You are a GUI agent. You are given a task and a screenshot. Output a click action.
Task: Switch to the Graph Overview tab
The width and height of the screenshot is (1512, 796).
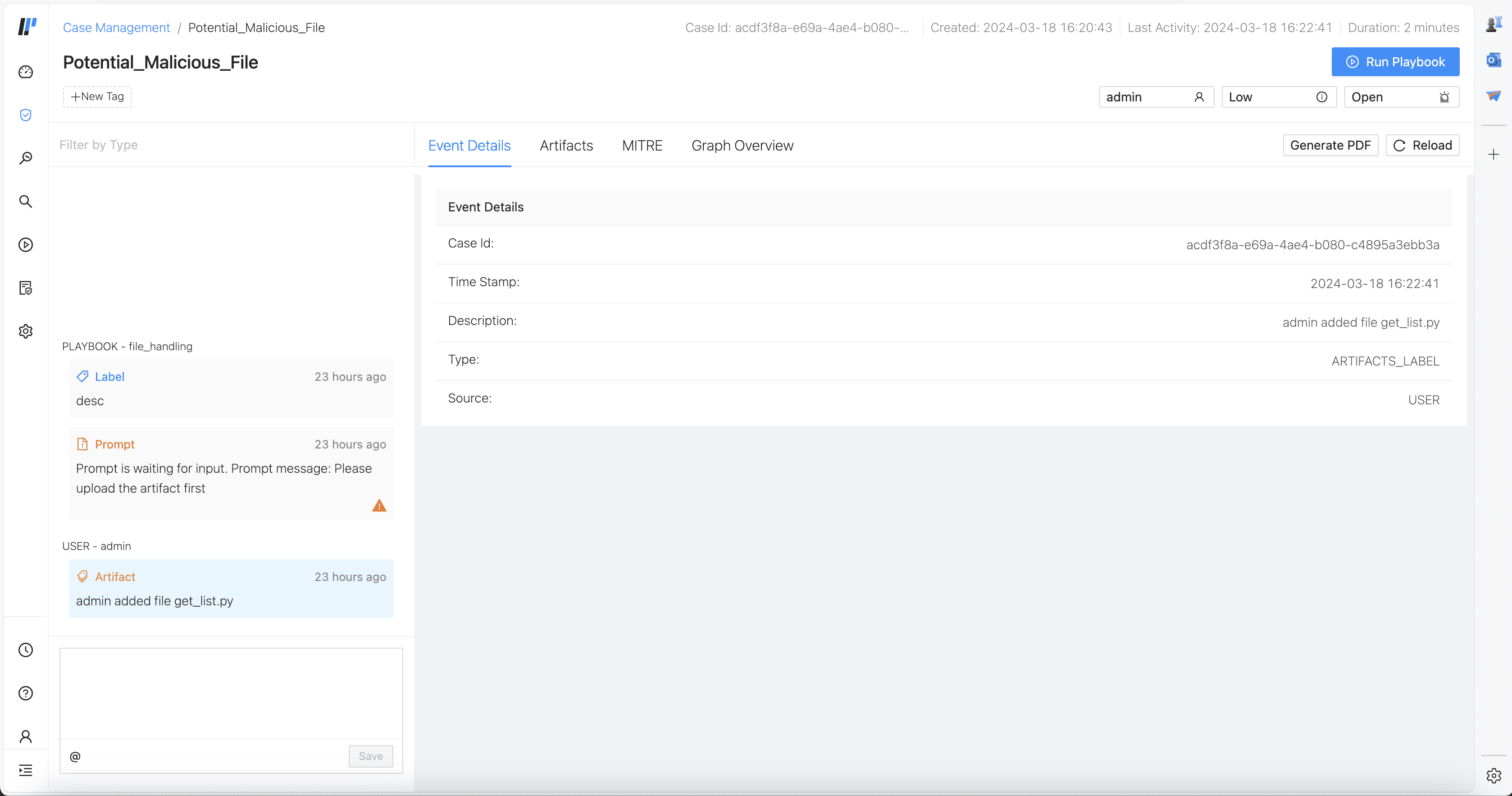pos(742,146)
